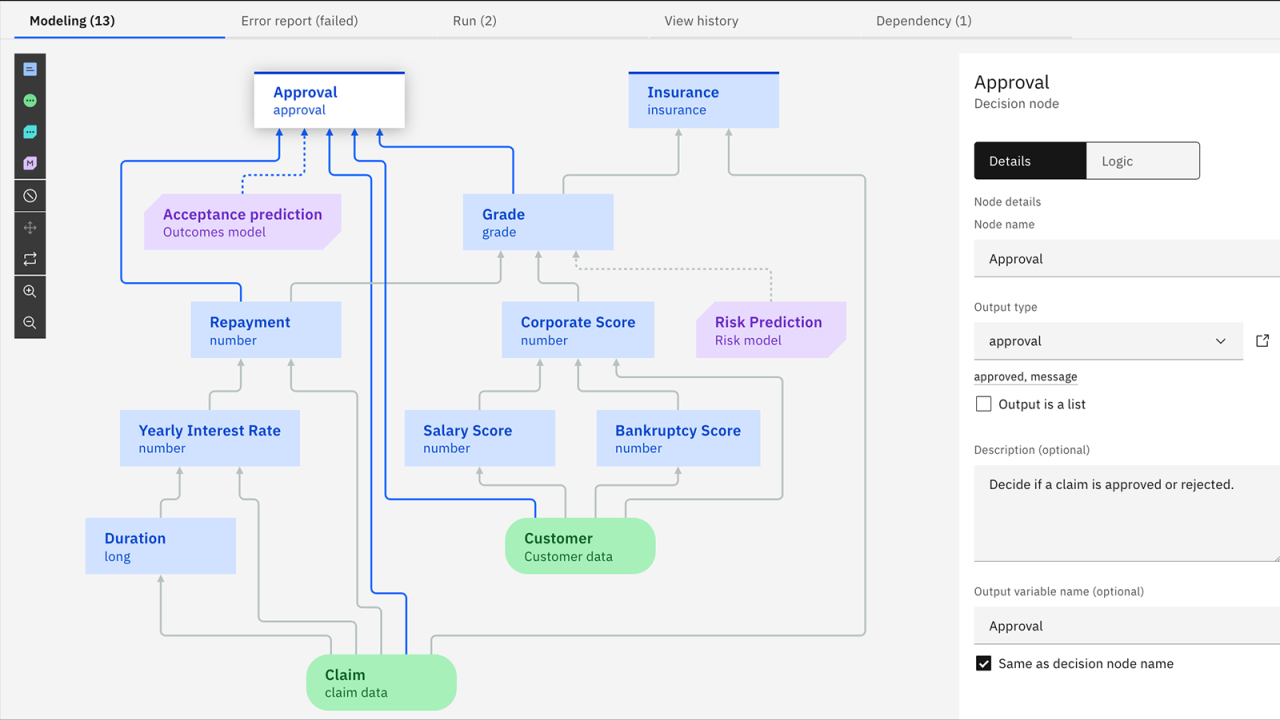Click the auto-arrange layout icon

[x=29, y=258]
